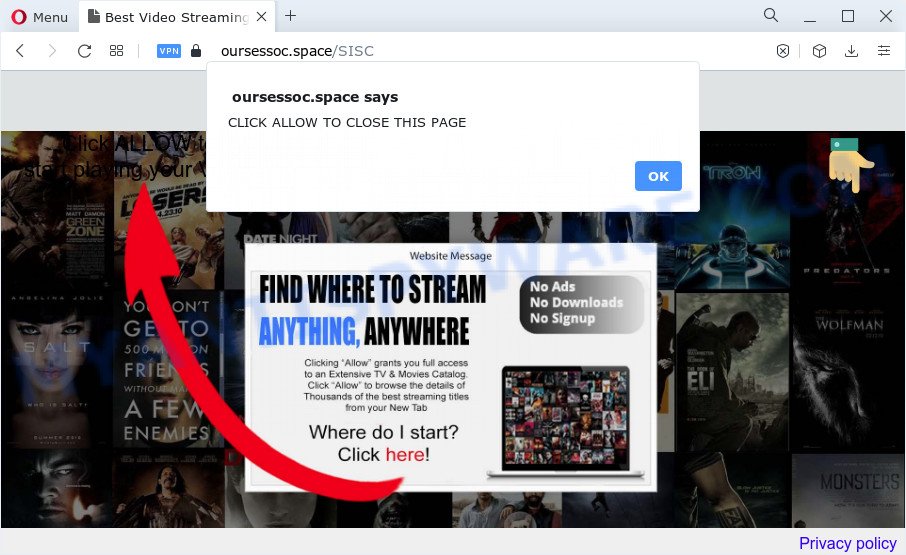Click the pointing hand icon
Screen dimensions: 906x555
849,165
